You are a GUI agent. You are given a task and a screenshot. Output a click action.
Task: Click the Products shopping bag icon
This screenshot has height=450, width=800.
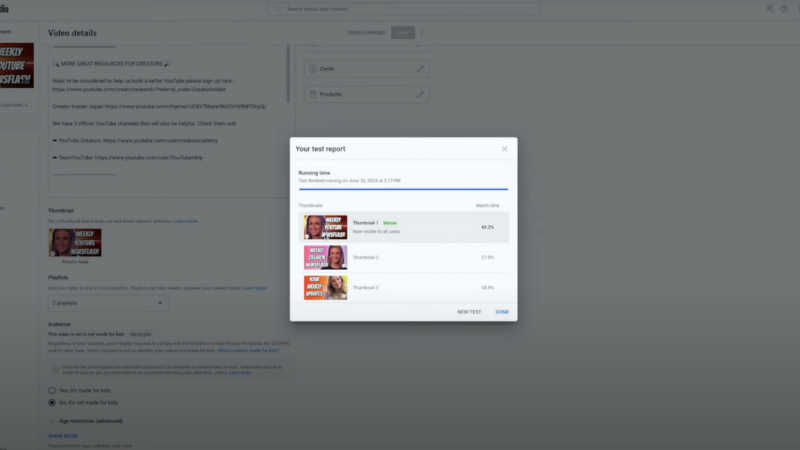click(x=313, y=94)
